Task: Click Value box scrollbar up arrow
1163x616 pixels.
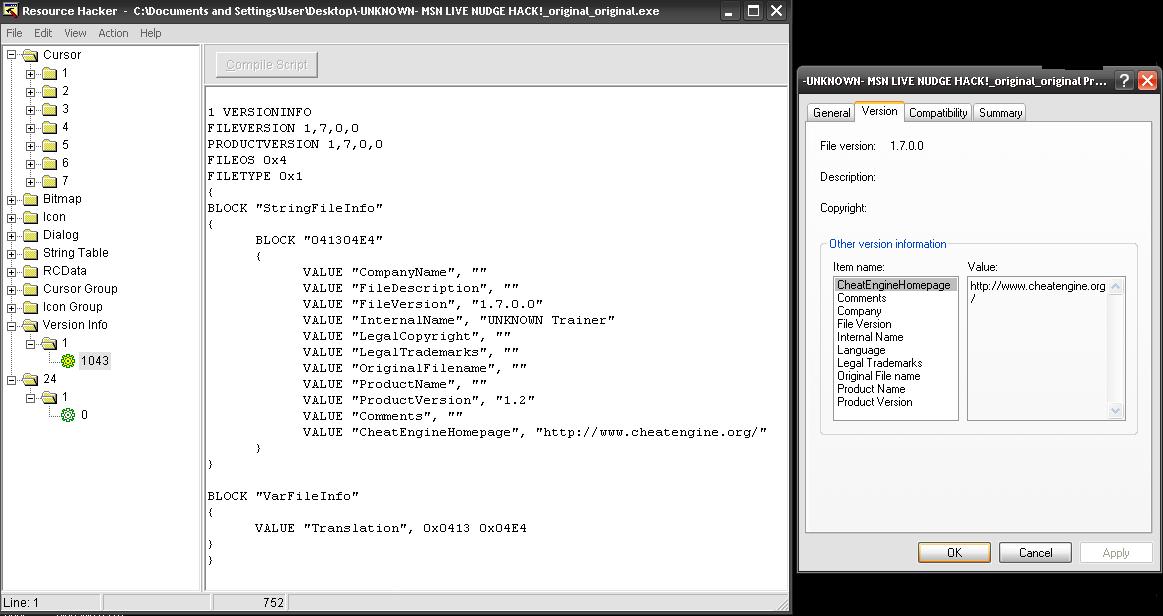Action: pyautogui.click(x=1116, y=285)
